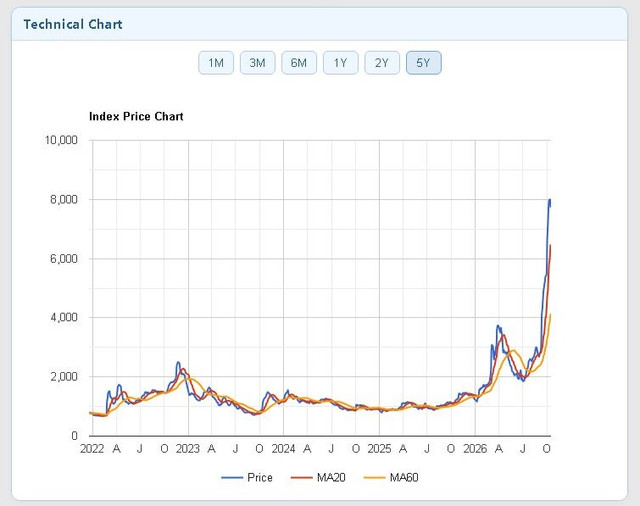
Task: Click the 4,000 y-axis label
Action: (x=64, y=317)
